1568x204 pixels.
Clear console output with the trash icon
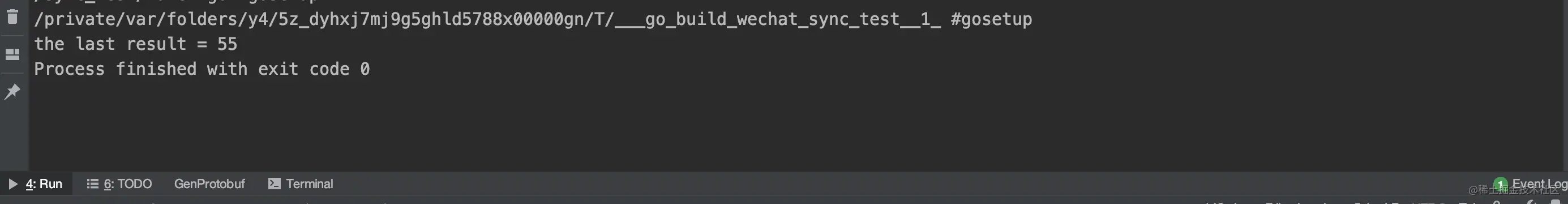12,16
